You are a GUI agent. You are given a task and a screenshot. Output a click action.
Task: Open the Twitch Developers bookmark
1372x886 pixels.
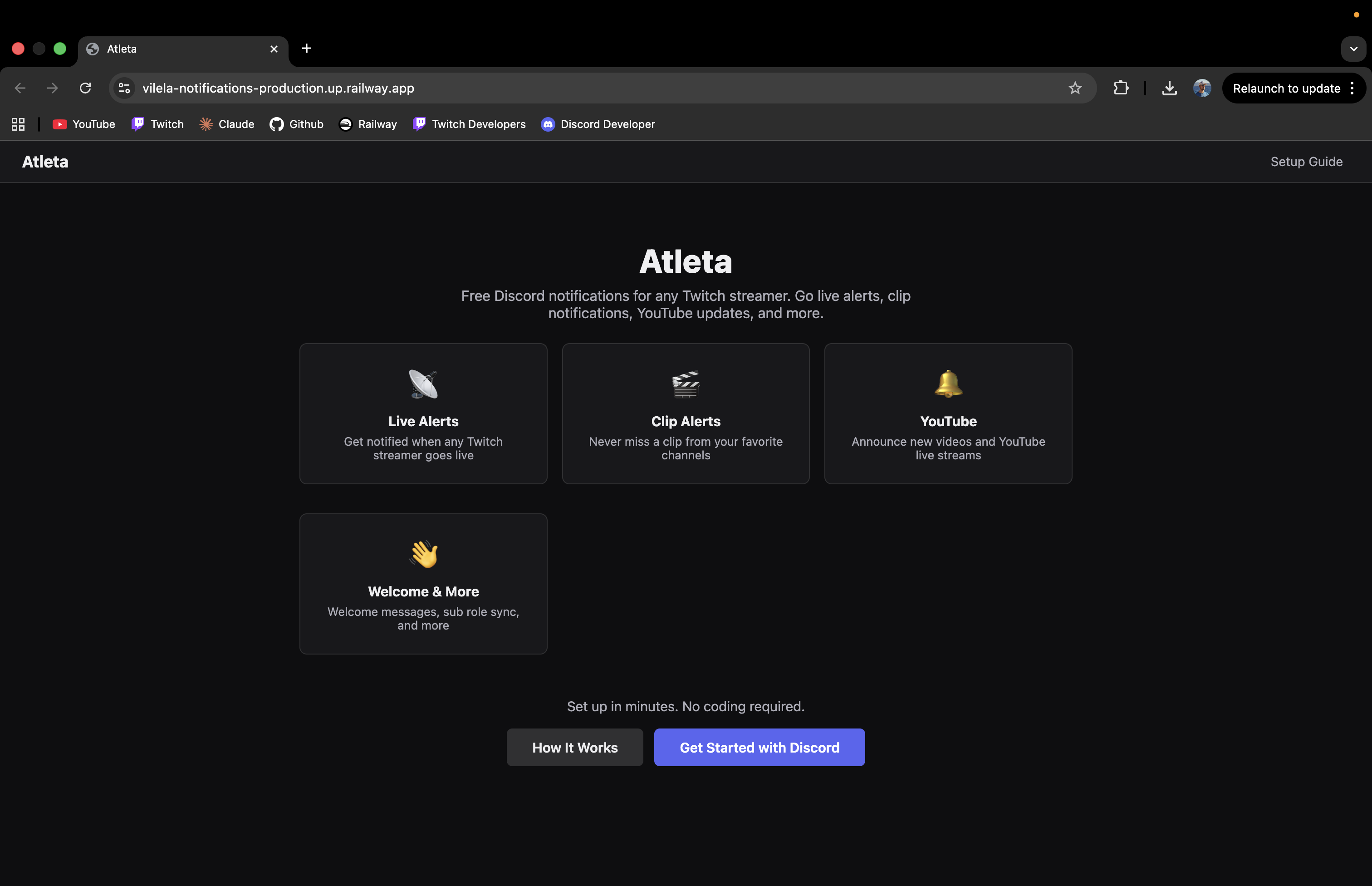469,124
